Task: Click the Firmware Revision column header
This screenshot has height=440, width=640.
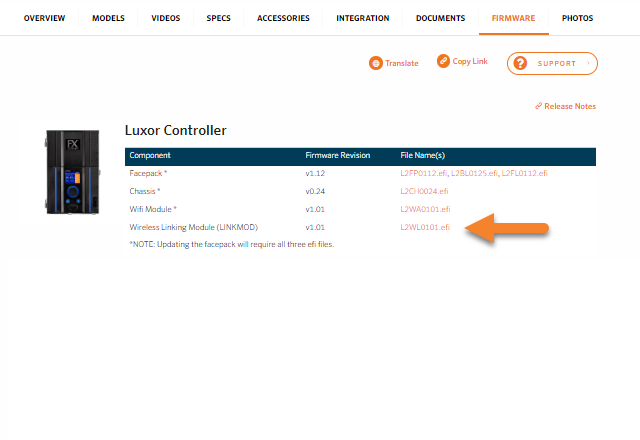Action: tap(338, 156)
